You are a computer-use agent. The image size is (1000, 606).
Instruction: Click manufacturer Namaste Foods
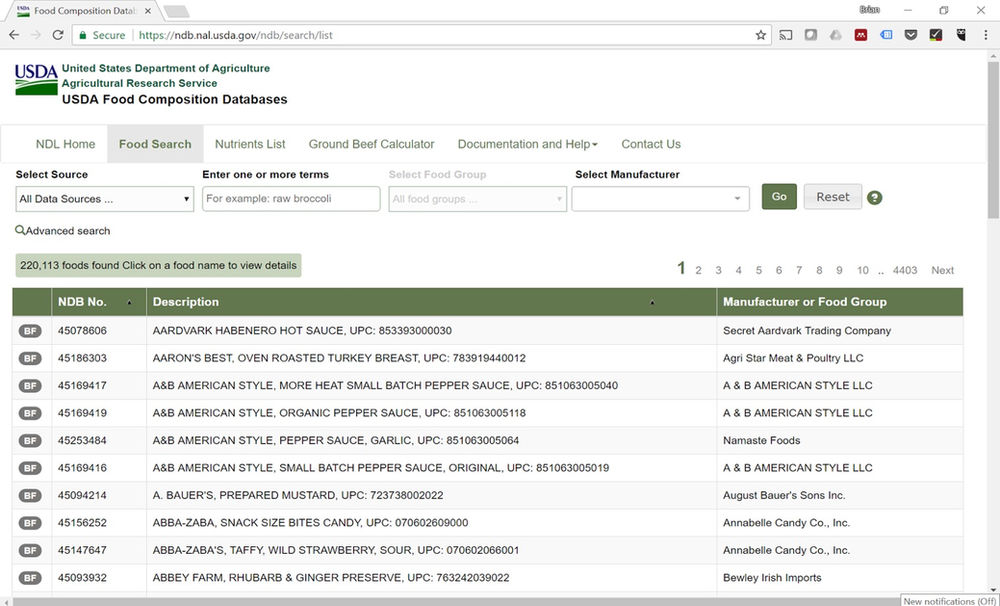click(x=761, y=441)
